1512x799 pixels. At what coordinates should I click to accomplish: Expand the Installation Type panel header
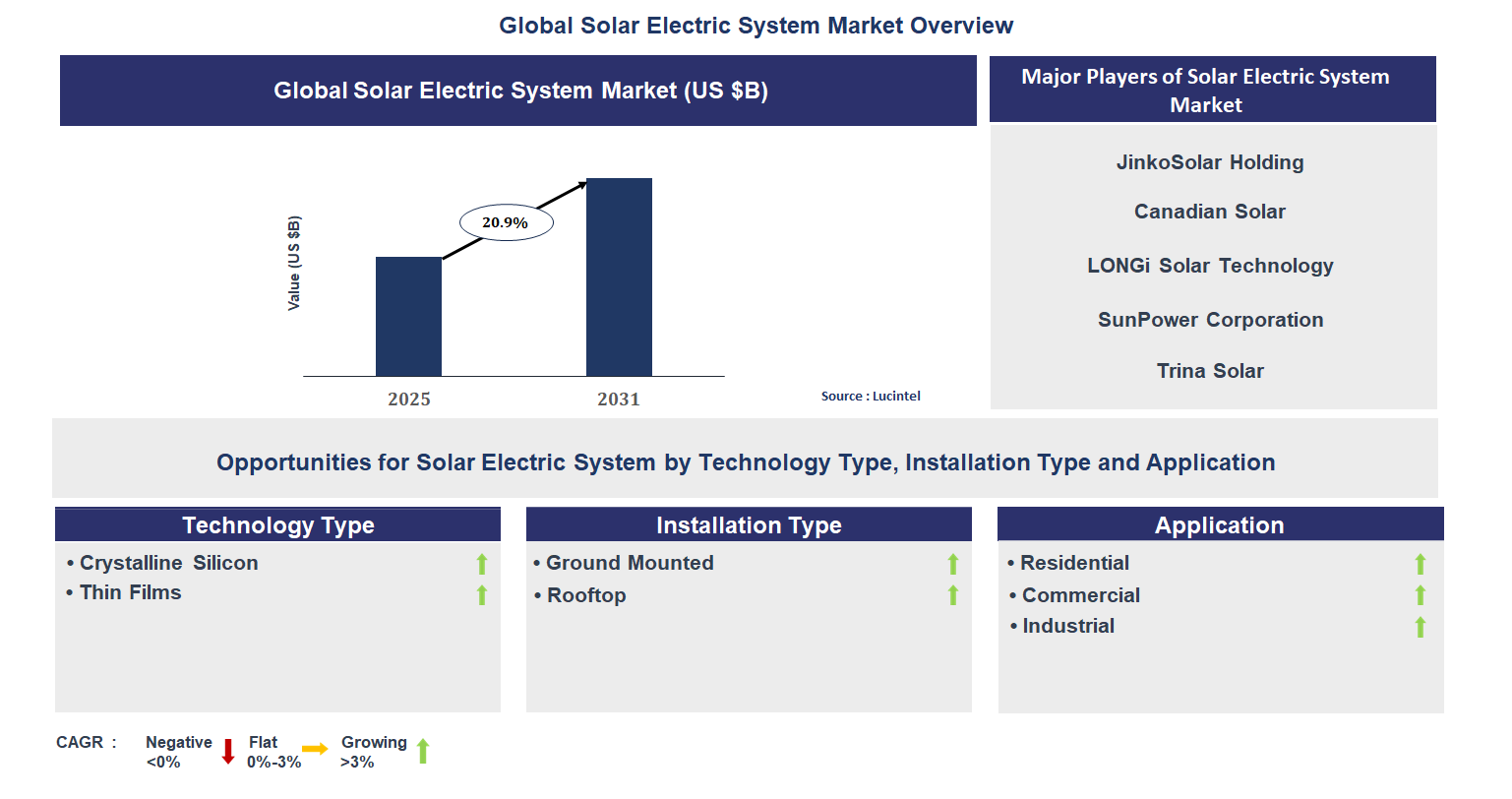click(749, 524)
